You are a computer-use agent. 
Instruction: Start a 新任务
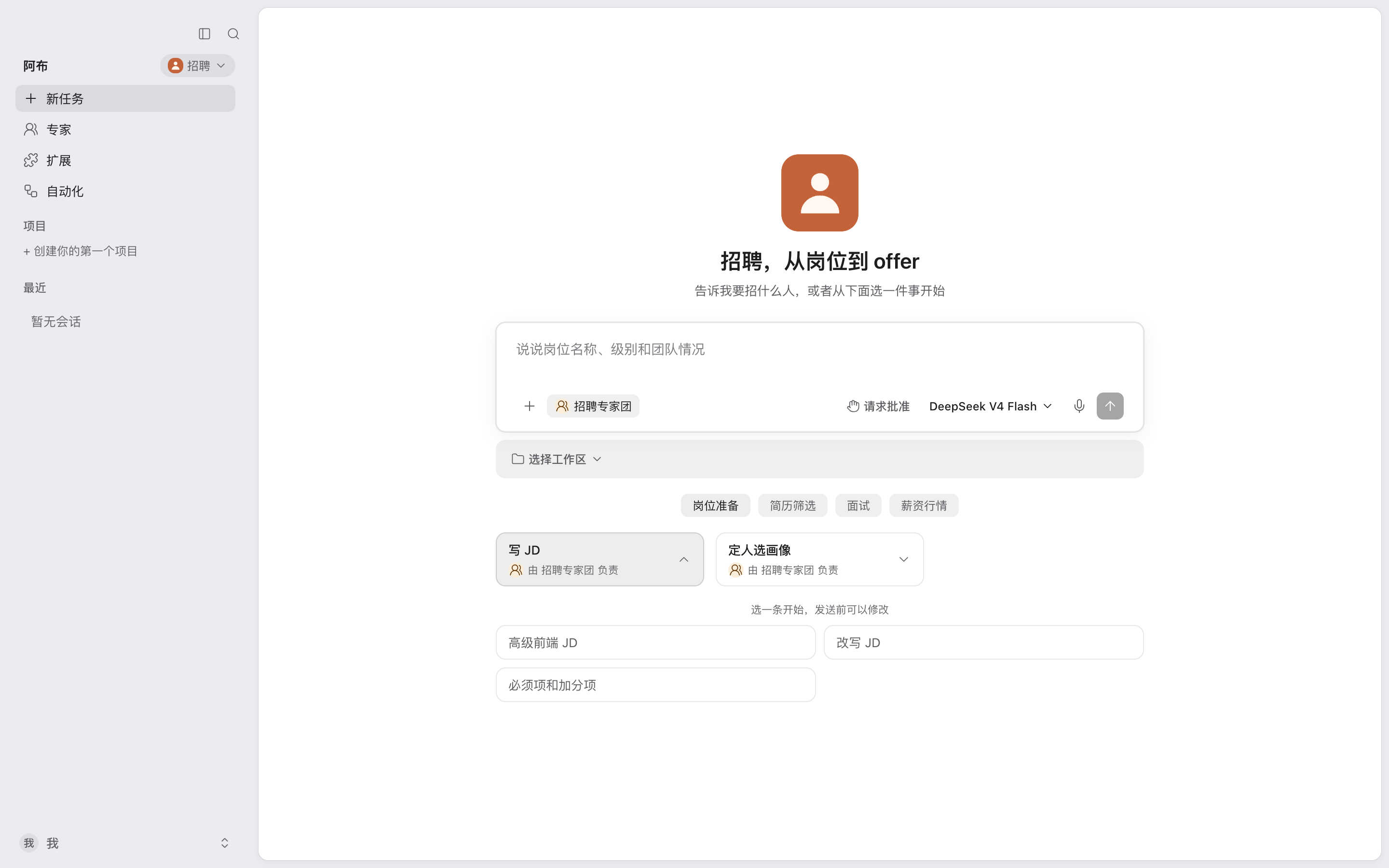point(125,99)
